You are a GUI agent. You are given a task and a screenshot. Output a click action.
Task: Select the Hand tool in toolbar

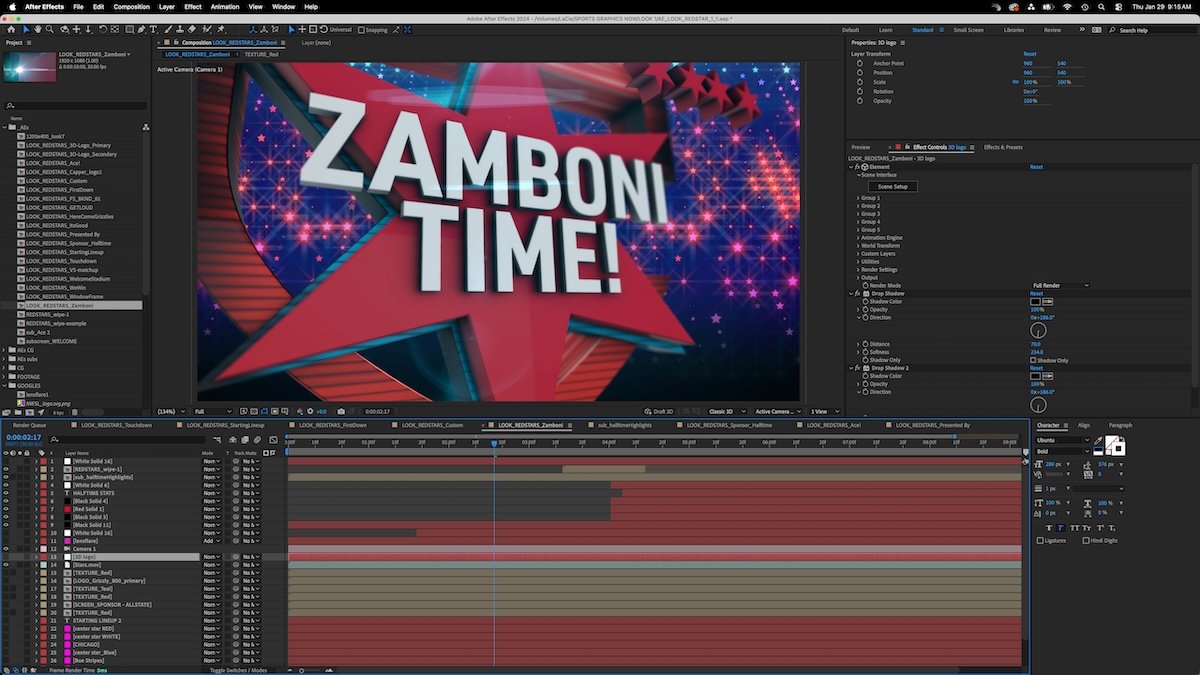point(38,30)
